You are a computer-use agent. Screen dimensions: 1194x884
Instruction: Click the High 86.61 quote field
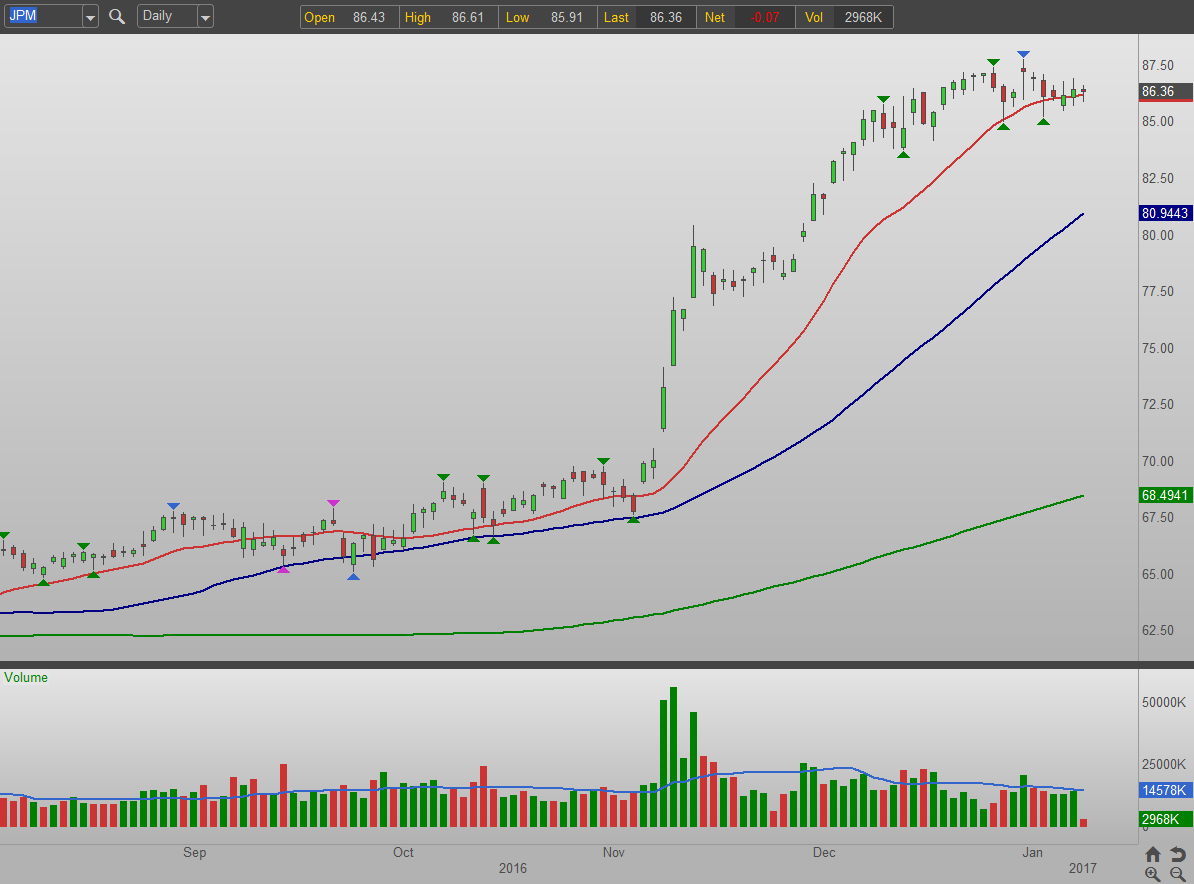point(449,17)
